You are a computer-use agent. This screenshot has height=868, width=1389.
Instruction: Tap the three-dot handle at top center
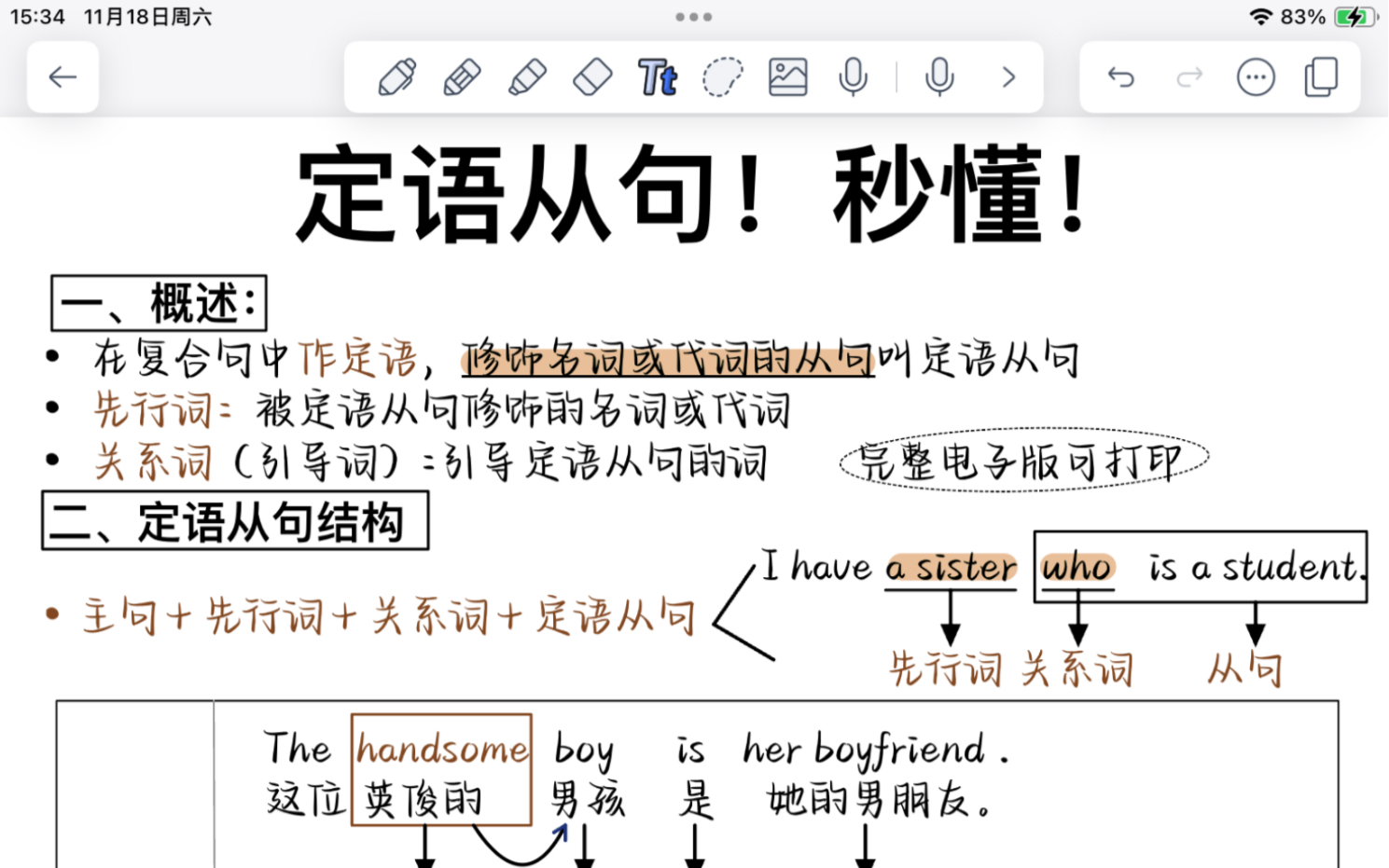tap(694, 16)
